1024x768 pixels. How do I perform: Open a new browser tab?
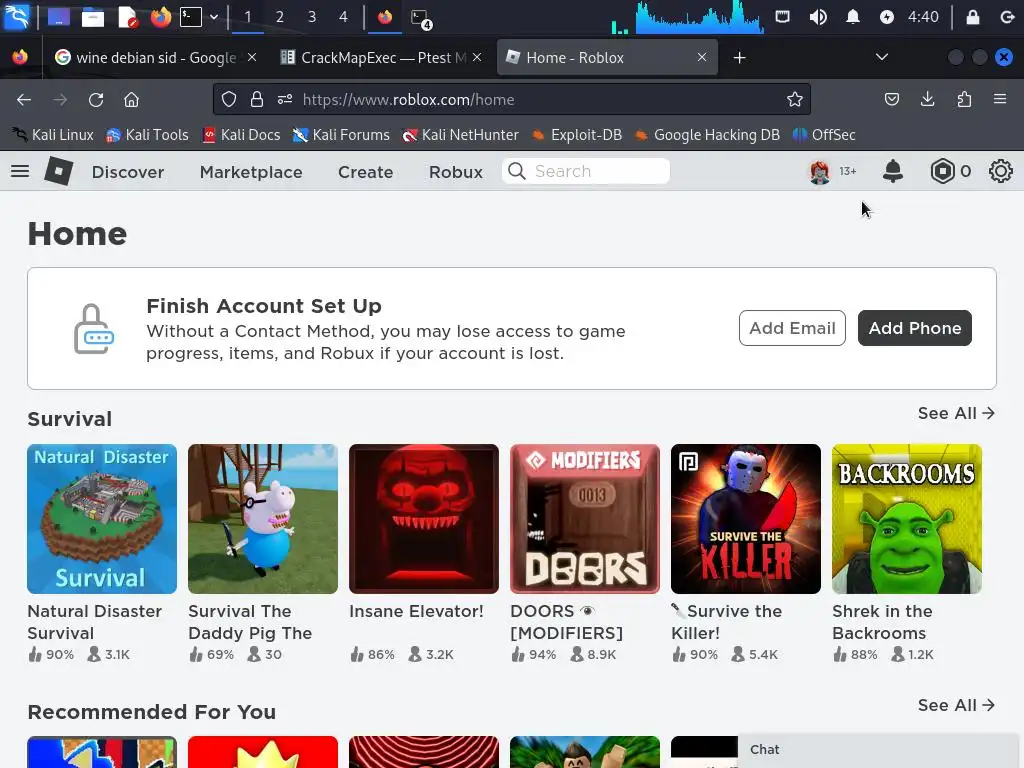coord(739,57)
